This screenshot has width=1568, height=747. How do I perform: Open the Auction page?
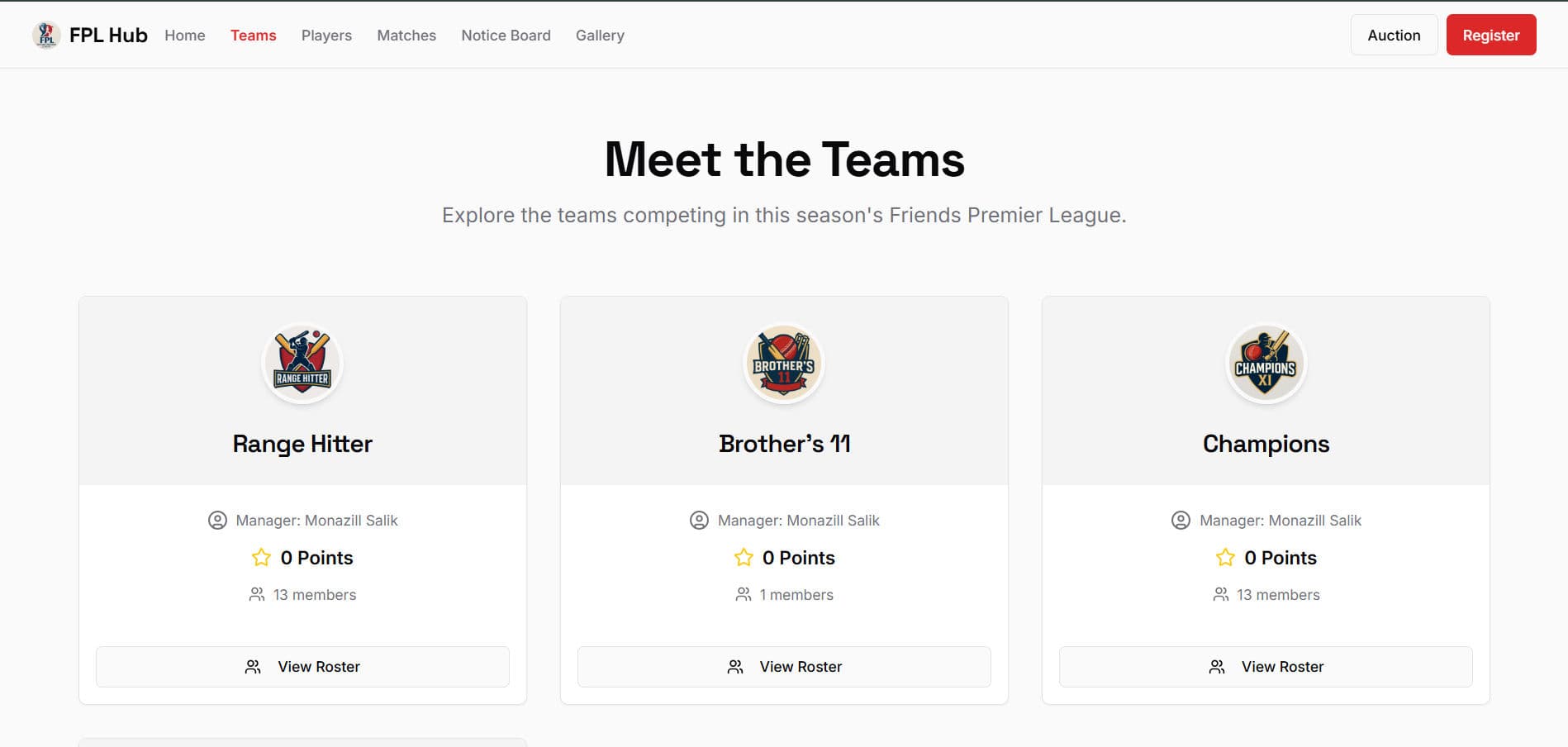1394,35
